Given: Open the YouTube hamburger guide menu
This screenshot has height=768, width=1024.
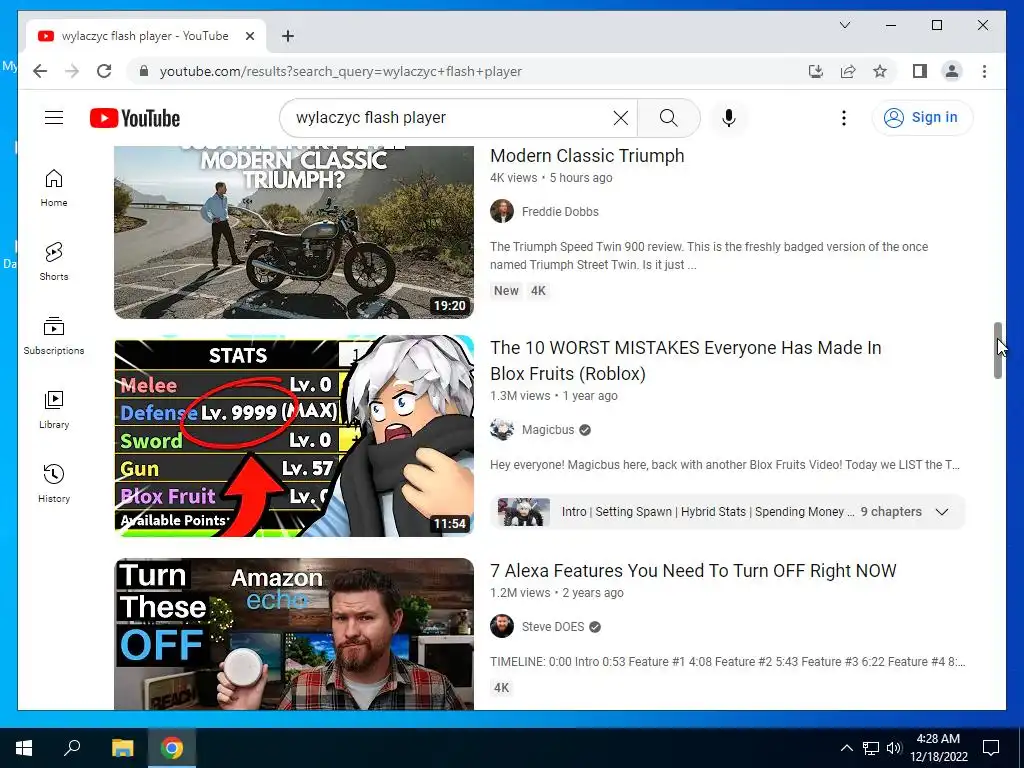Looking at the screenshot, I should click(54, 118).
